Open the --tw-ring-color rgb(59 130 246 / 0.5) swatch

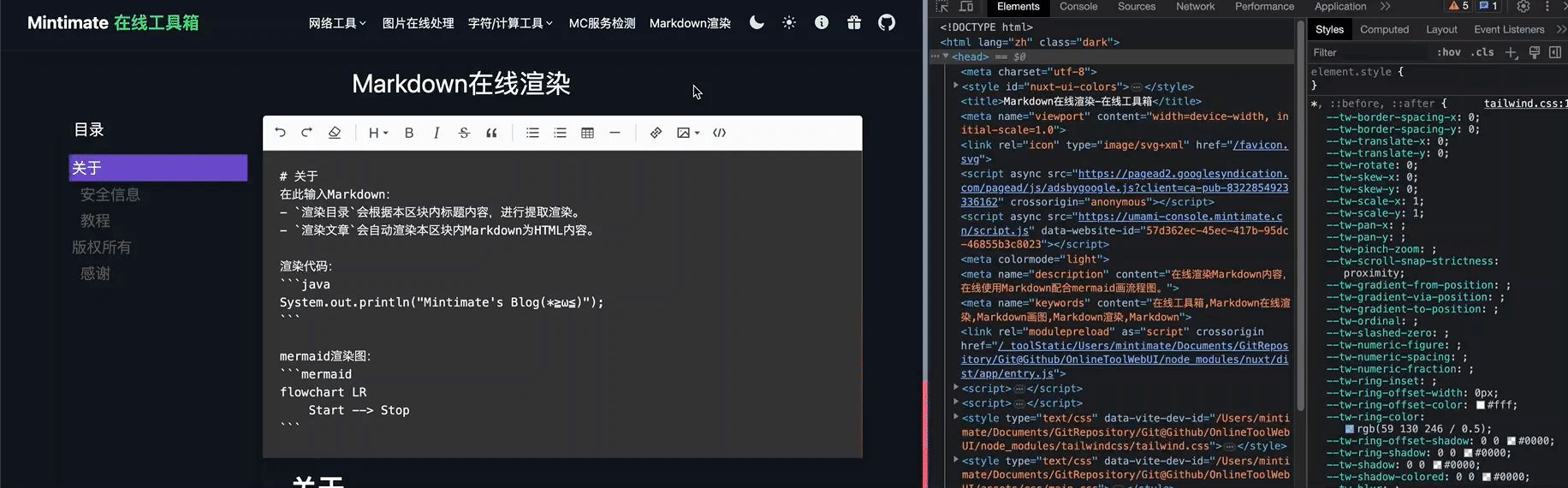pos(1350,429)
